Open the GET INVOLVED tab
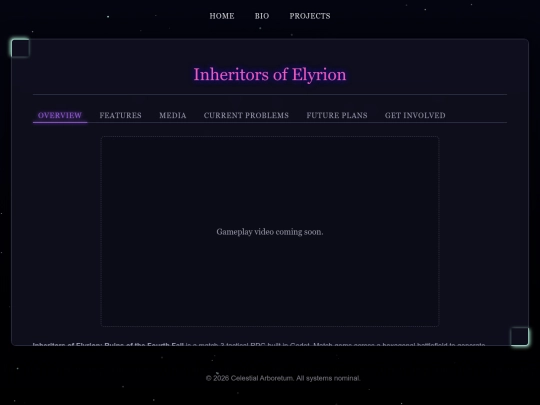 tap(415, 115)
